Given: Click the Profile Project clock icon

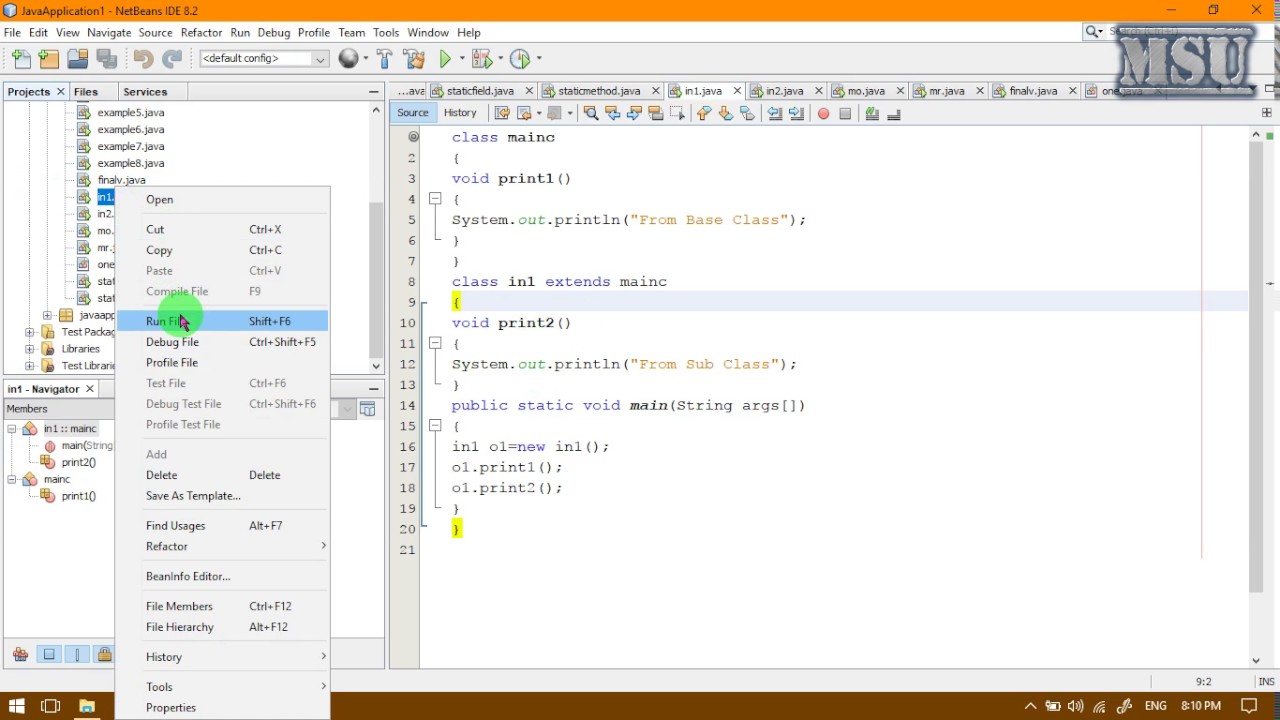Looking at the screenshot, I should pyautogui.click(x=519, y=59).
